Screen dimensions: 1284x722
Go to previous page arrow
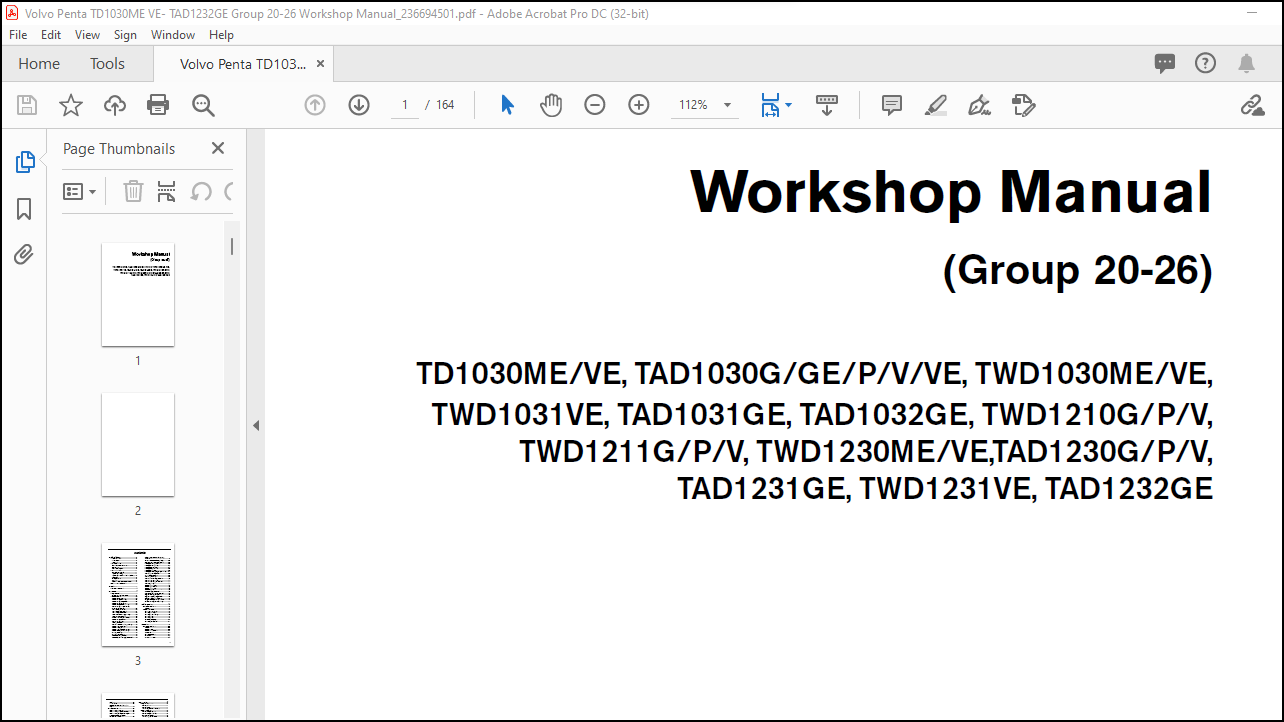(x=315, y=105)
